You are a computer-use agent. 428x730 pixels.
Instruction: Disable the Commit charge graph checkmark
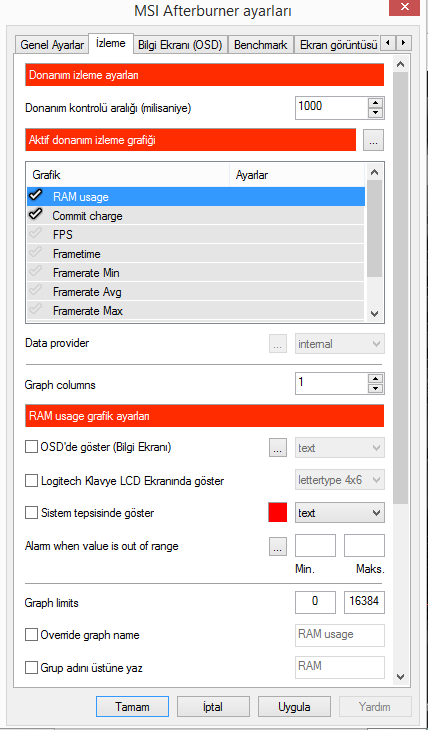click(x=35, y=215)
